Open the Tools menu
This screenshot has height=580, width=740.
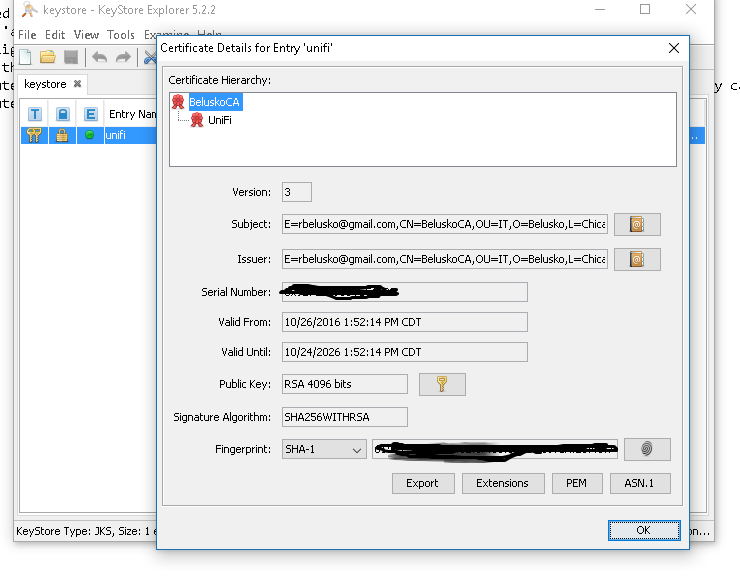point(121,35)
